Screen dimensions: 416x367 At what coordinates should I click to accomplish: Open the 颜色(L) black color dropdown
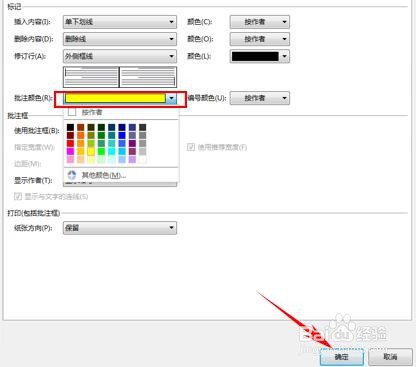pyautogui.click(x=260, y=56)
